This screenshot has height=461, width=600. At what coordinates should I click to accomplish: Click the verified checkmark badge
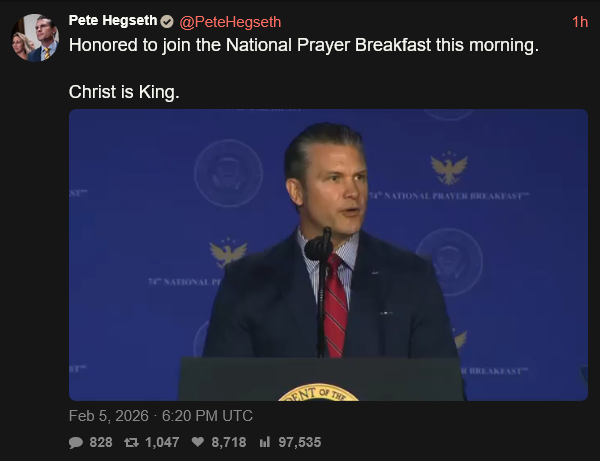(x=167, y=21)
